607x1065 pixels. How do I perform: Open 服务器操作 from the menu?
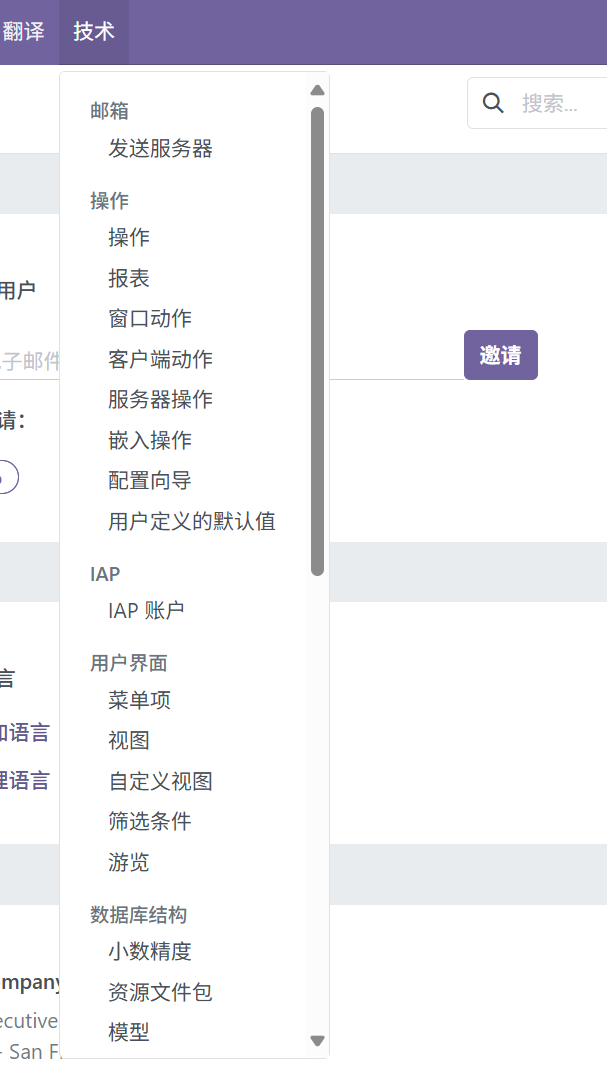pyautogui.click(x=160, y=400)
